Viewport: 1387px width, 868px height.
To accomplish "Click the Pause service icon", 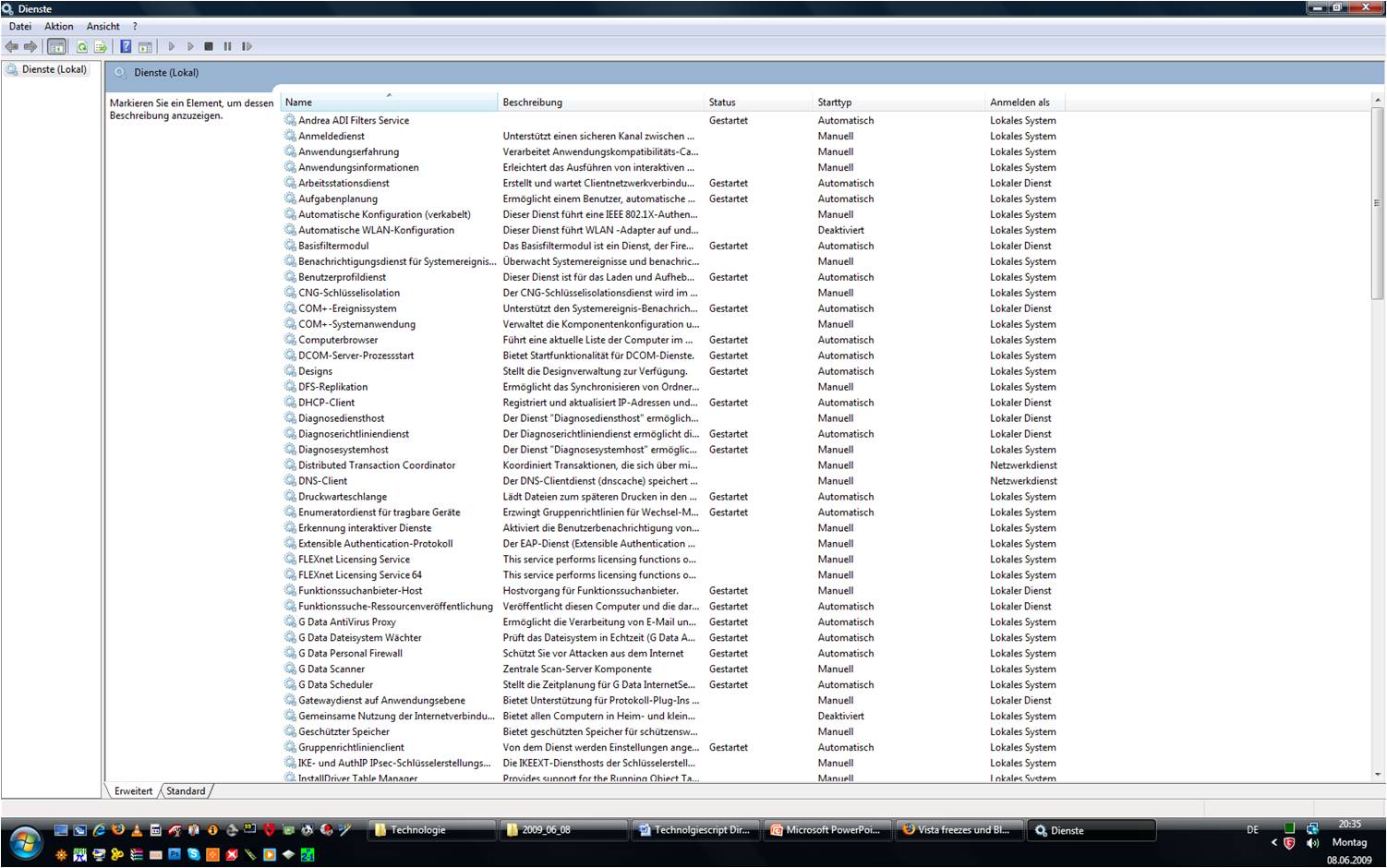I will [227, 46].
